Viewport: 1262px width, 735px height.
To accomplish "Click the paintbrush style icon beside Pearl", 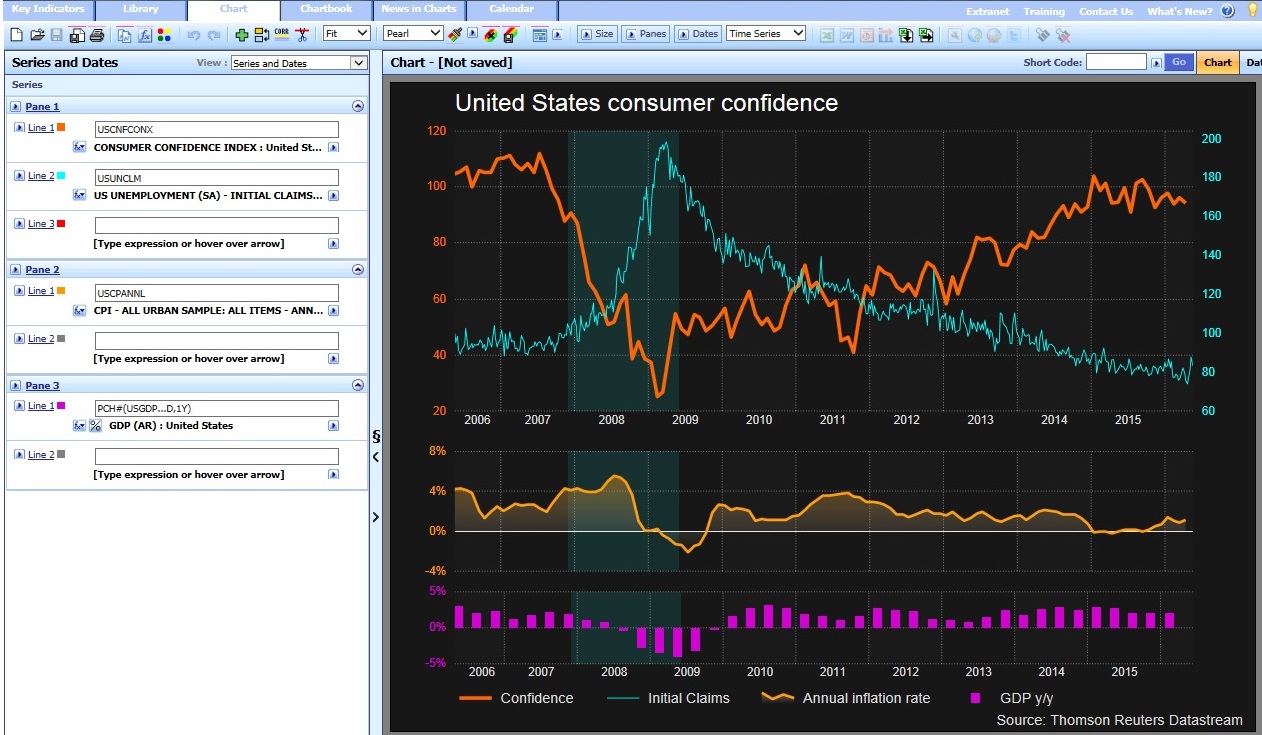I will pos(455,35).
